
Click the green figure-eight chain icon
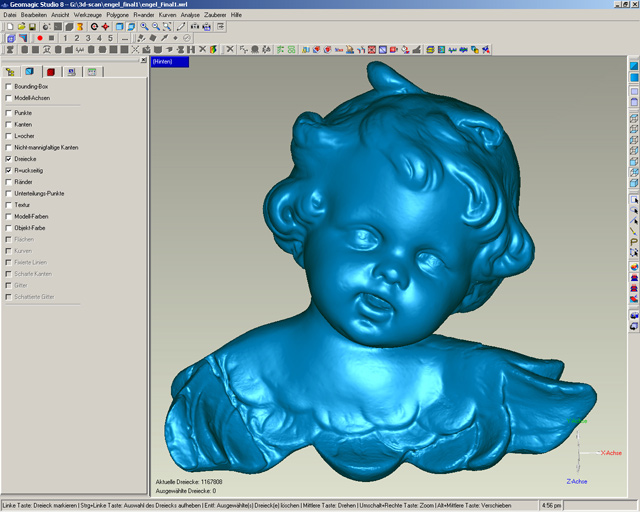pyautogui.click(x=291, y=50)
